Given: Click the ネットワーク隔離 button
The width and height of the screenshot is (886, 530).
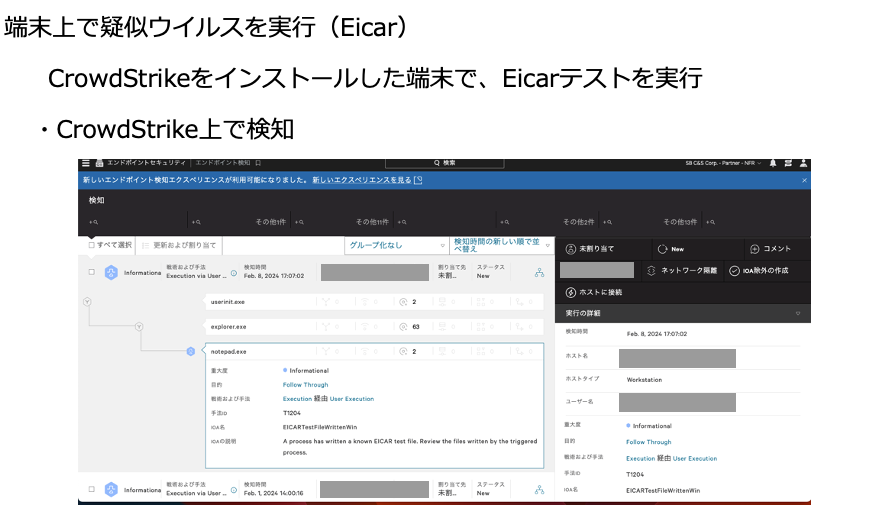Looking at the screenshot, I should click(682, 271).
